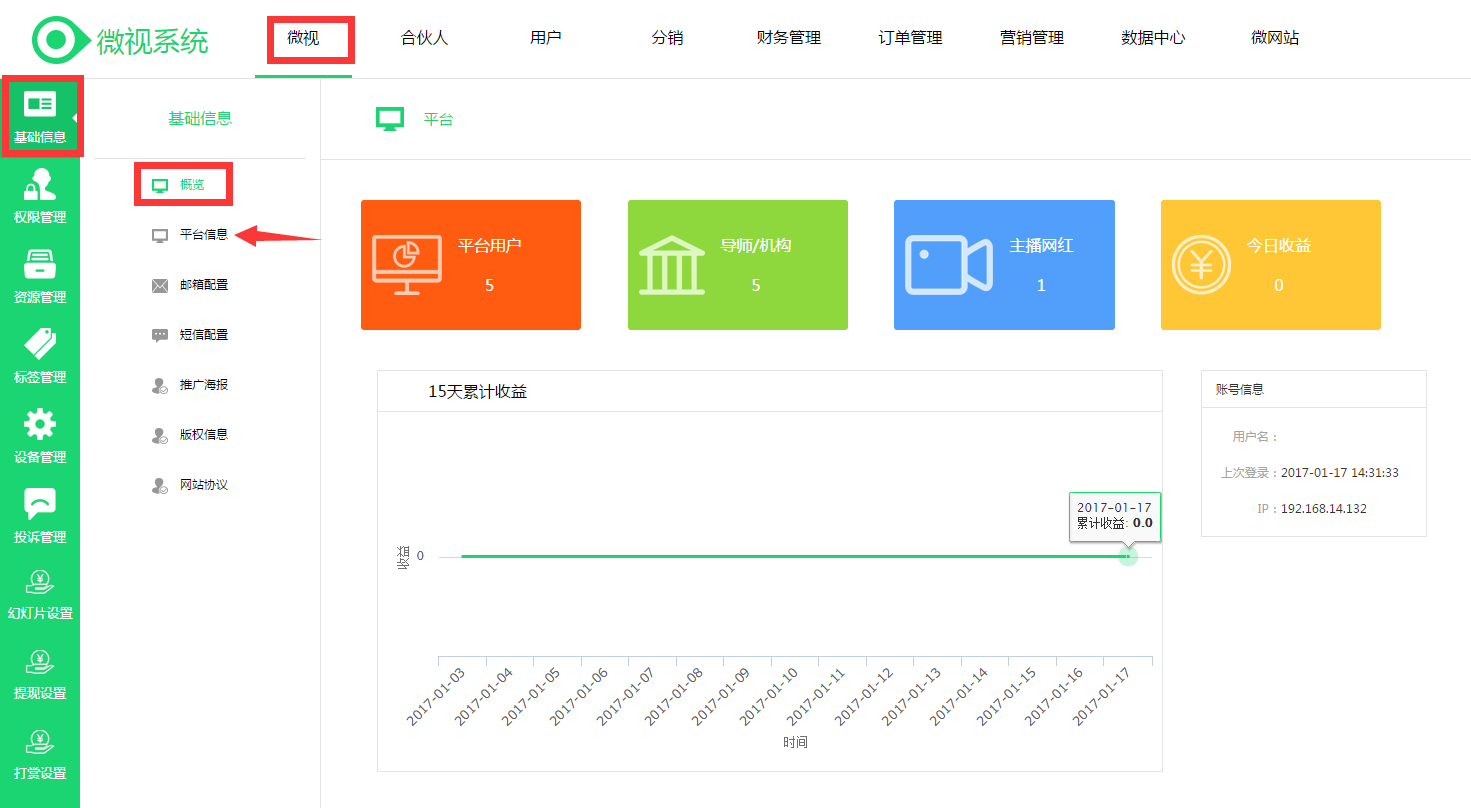
Task: Click the user icon beside 版权信息
Action: [160, 436]
